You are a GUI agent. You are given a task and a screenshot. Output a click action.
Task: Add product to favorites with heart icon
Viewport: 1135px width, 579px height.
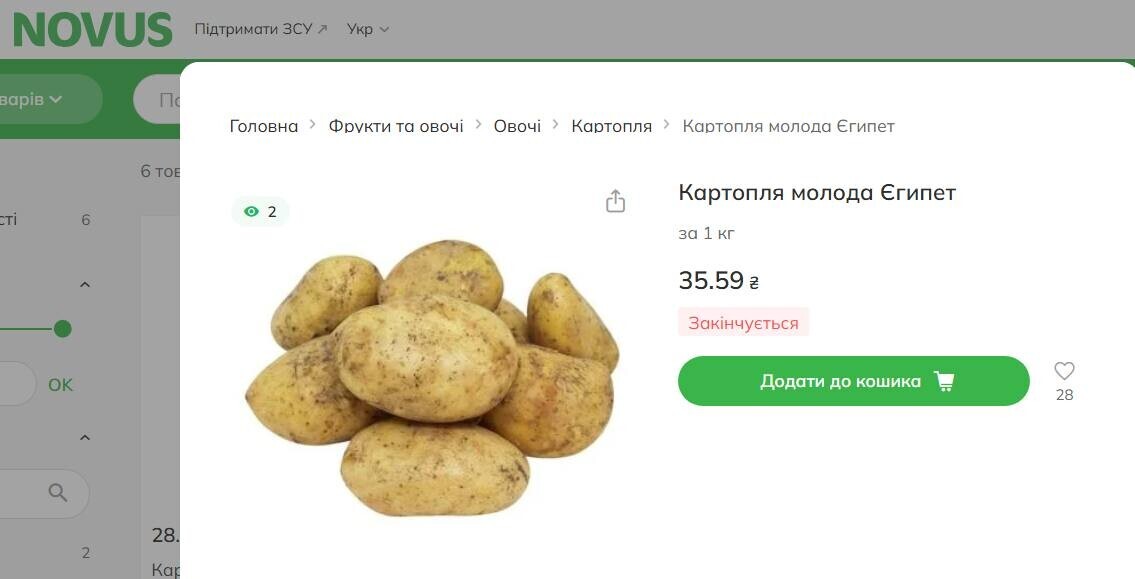1064,371
